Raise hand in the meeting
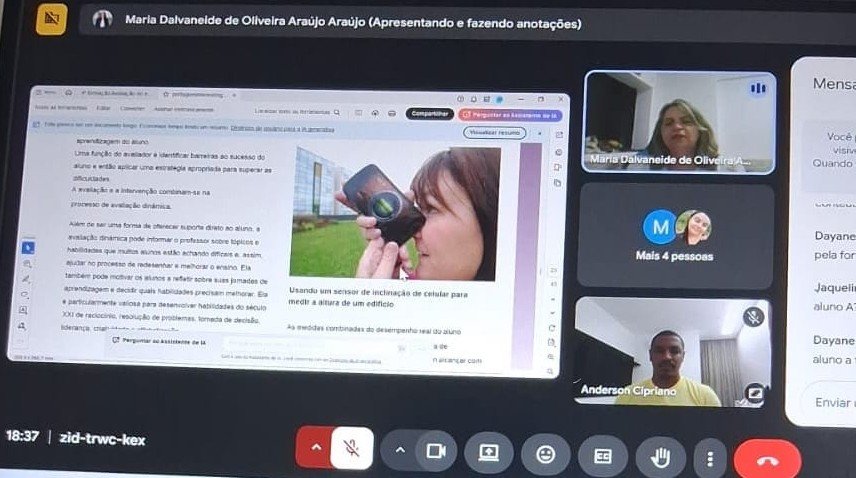 click(x=660, y=457)
